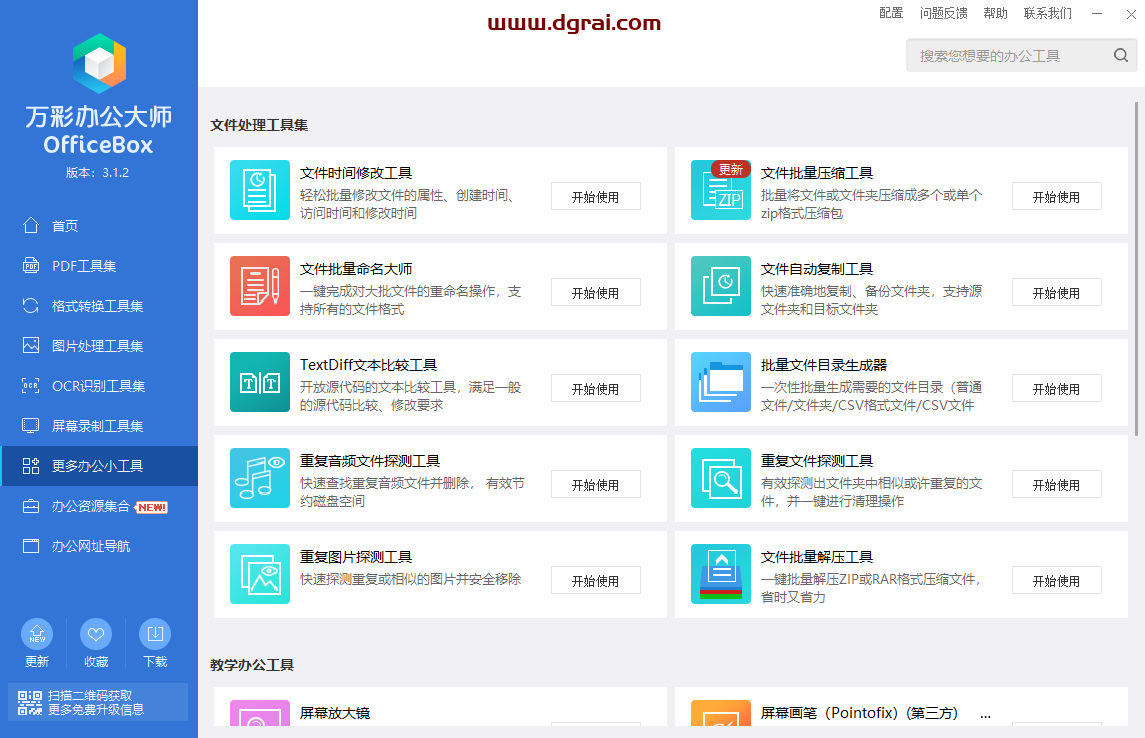Click 开始使用 for 批量文件目录生成器
Viewport: 1145px width, 738px height.
pyautogui.click(x=1057, y=388)
